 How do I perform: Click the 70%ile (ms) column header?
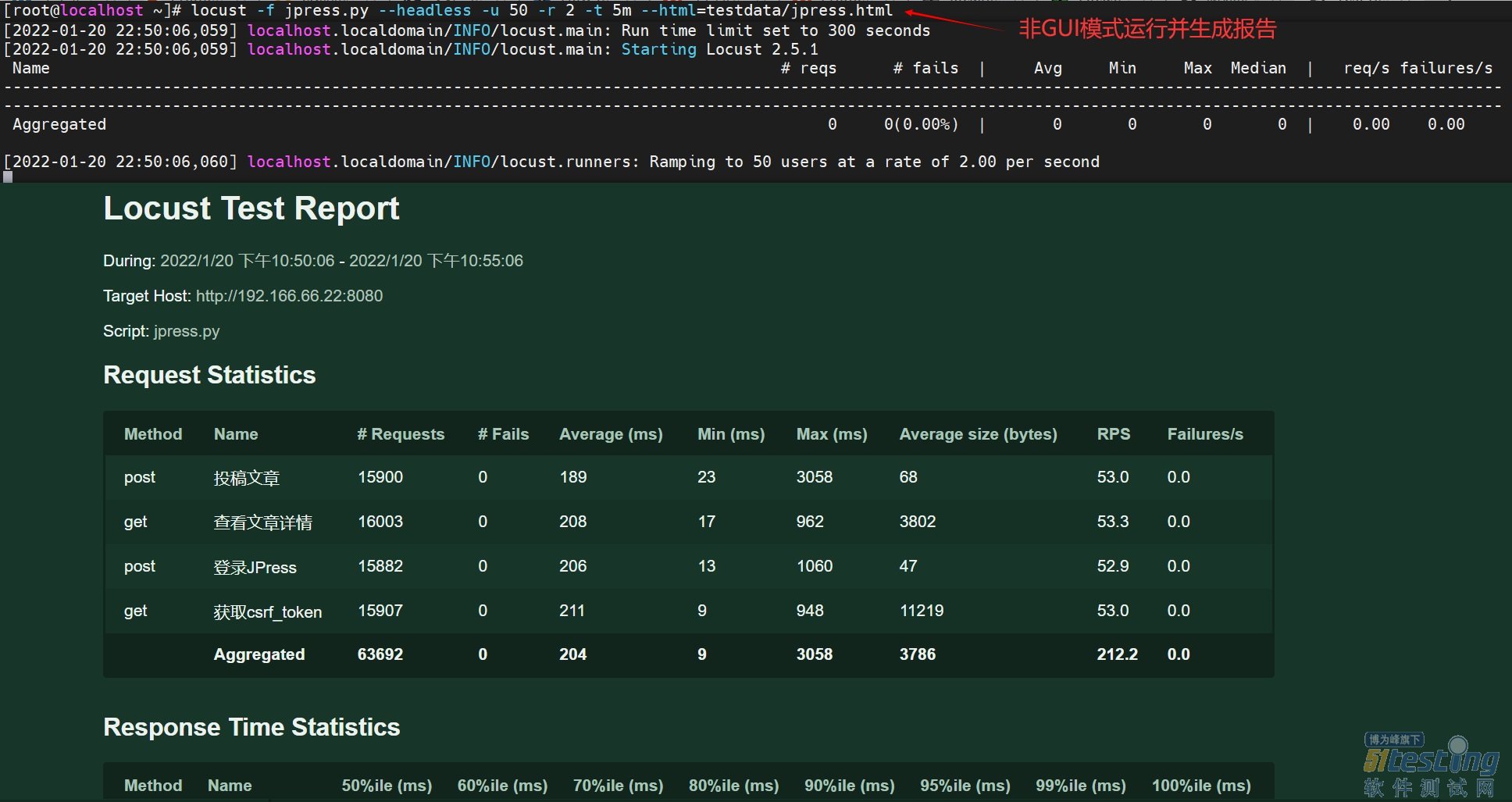coord(619,786)
